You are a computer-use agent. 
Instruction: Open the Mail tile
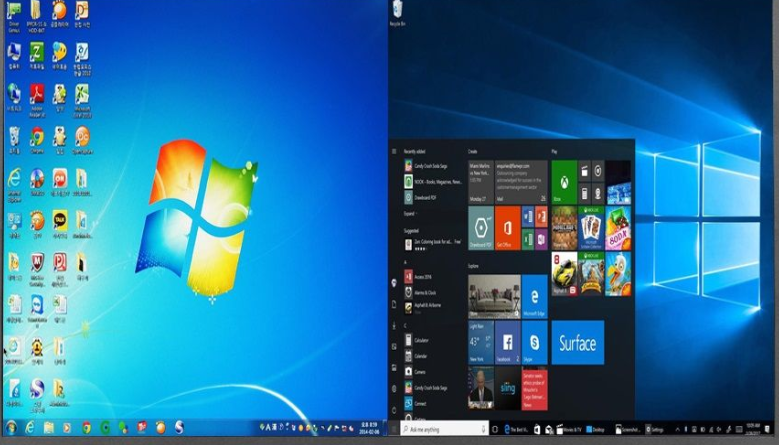point(521,182)
